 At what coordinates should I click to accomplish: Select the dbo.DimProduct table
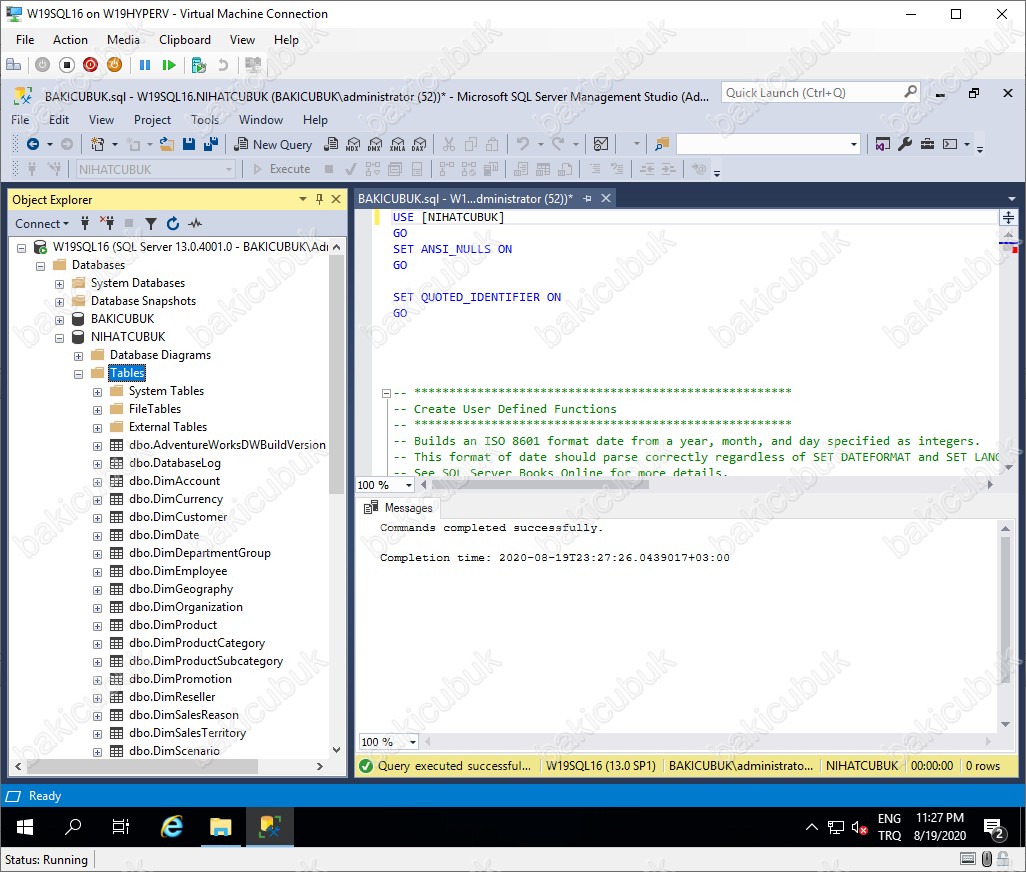[x=173, y=625]
